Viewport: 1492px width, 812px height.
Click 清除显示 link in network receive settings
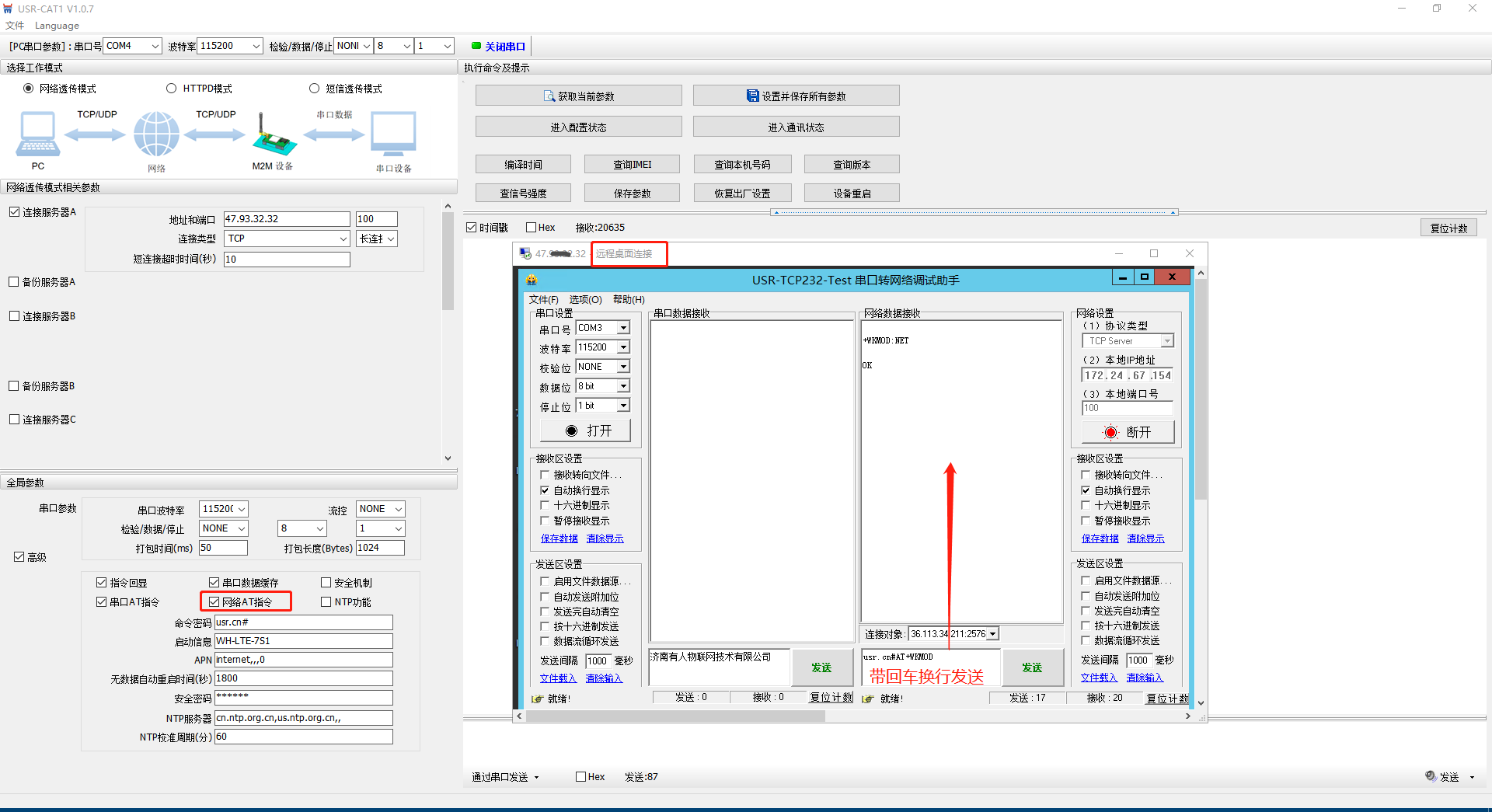point(1145,538)
